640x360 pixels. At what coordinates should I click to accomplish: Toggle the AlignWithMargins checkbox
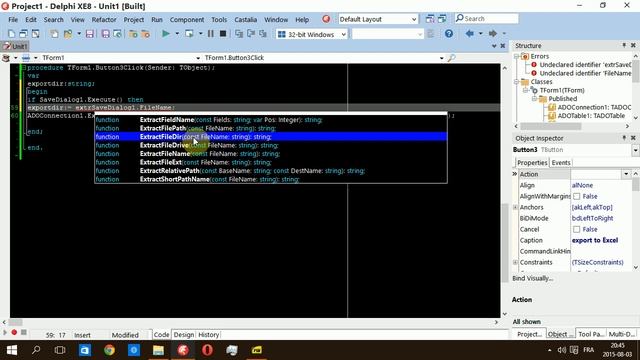pos(576,197)
